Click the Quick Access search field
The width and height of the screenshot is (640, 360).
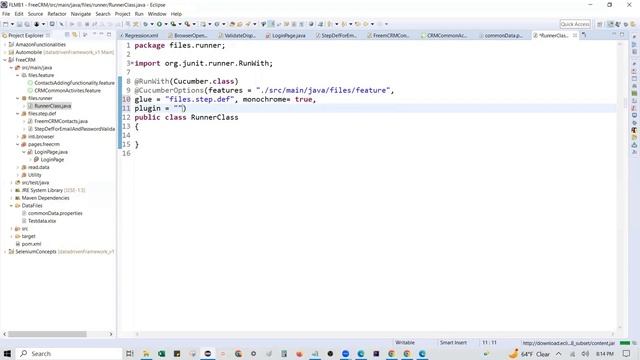pyautogui.click(x=575, y=24)
